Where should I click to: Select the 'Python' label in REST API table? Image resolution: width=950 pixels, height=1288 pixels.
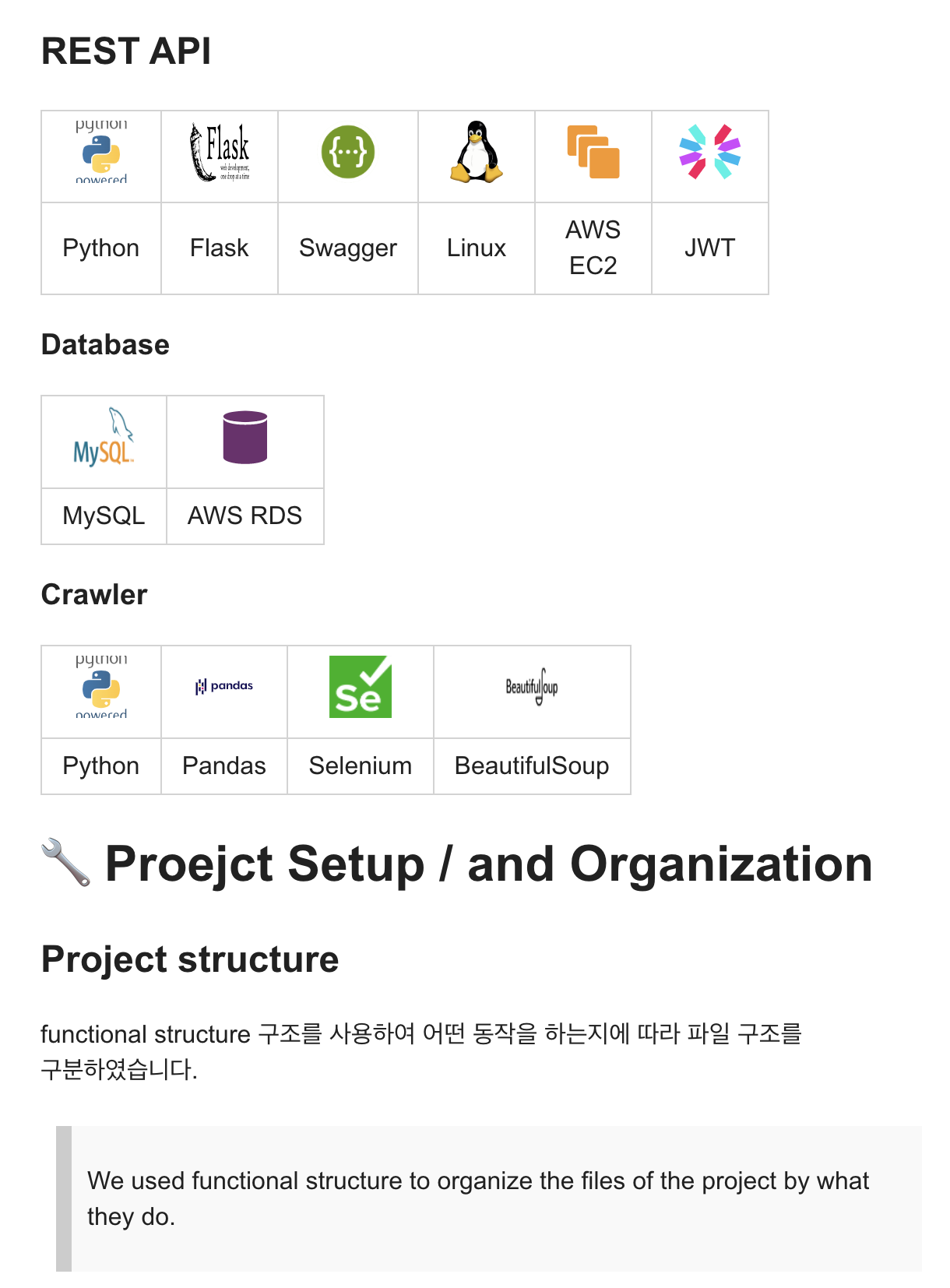[x=101, y=248]
